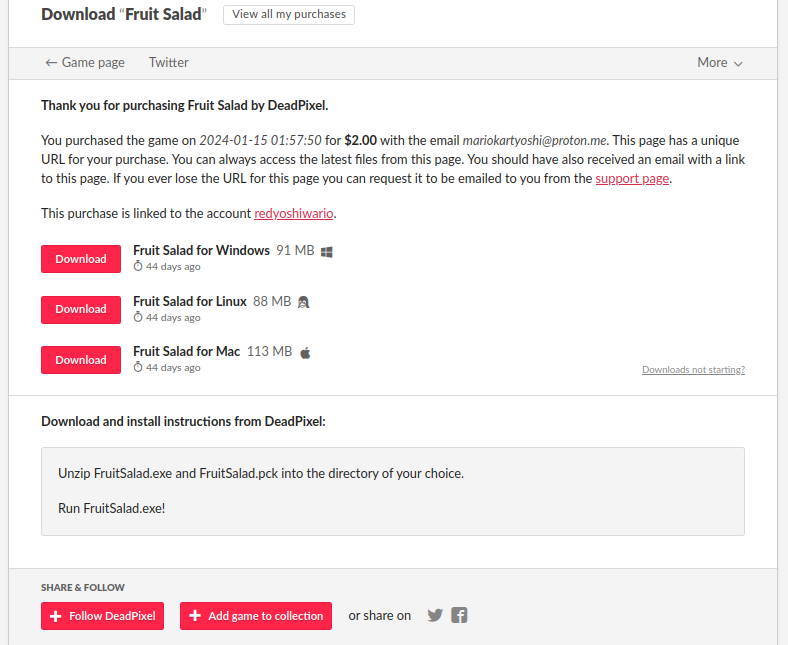This screenshot has width=788, height=645.
Task: Go back to Game page
Action: 85,62
